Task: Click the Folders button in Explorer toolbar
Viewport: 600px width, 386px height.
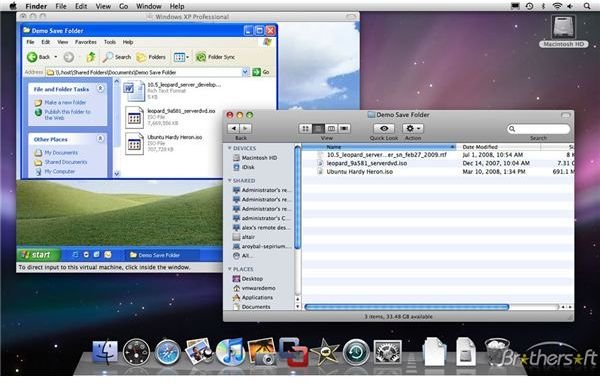Action: tap(152, 57)
